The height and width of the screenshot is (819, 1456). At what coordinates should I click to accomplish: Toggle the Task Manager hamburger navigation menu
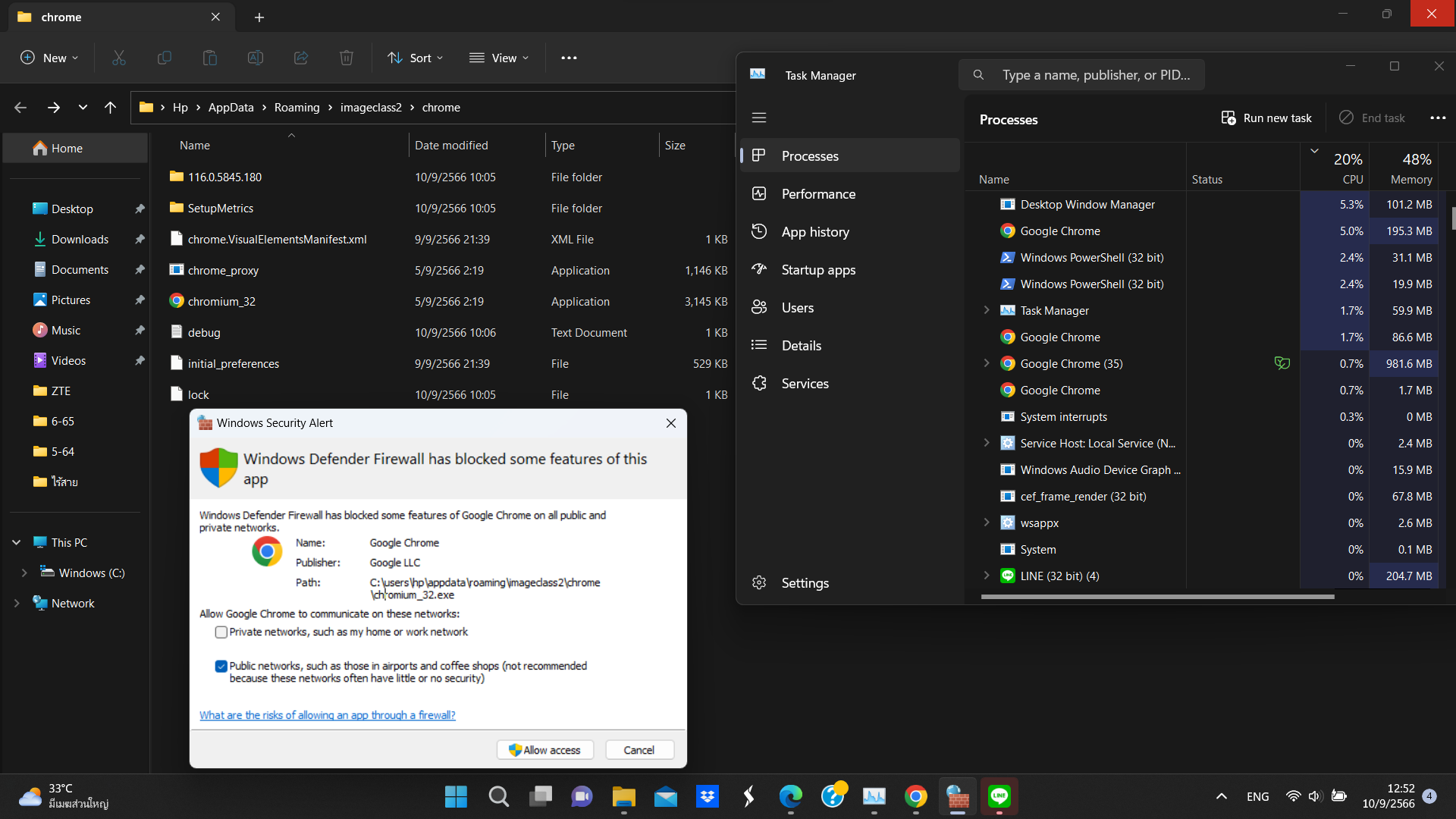(759, 118)
